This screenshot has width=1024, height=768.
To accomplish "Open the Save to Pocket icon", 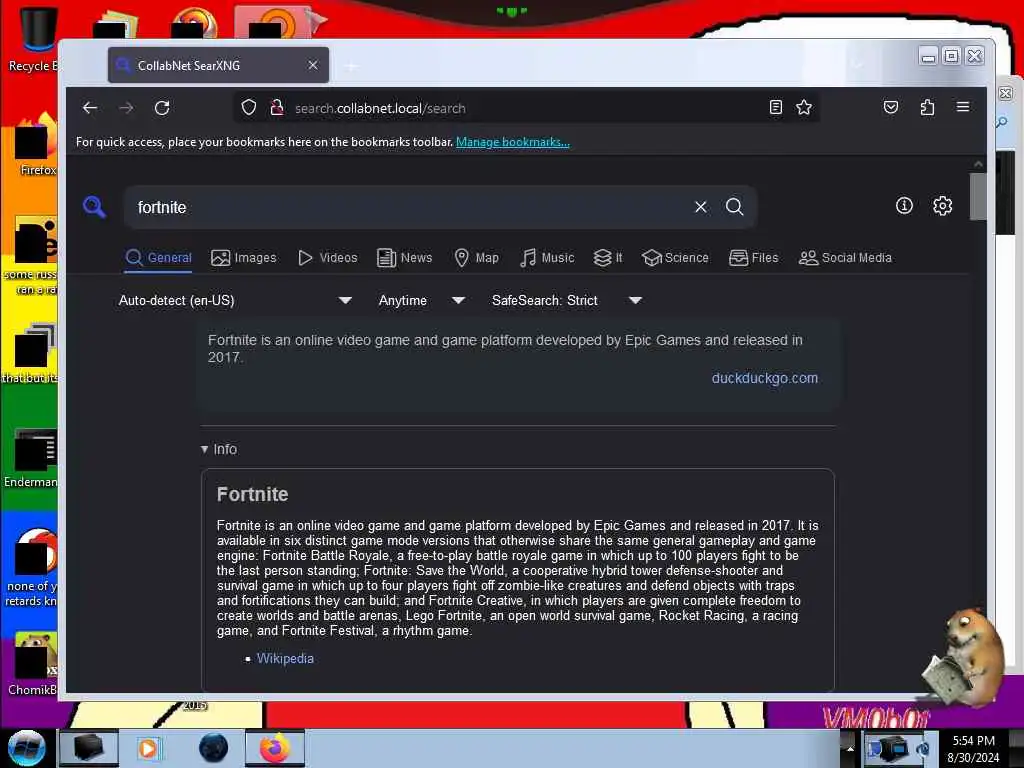I will click(x=891, y=107).
